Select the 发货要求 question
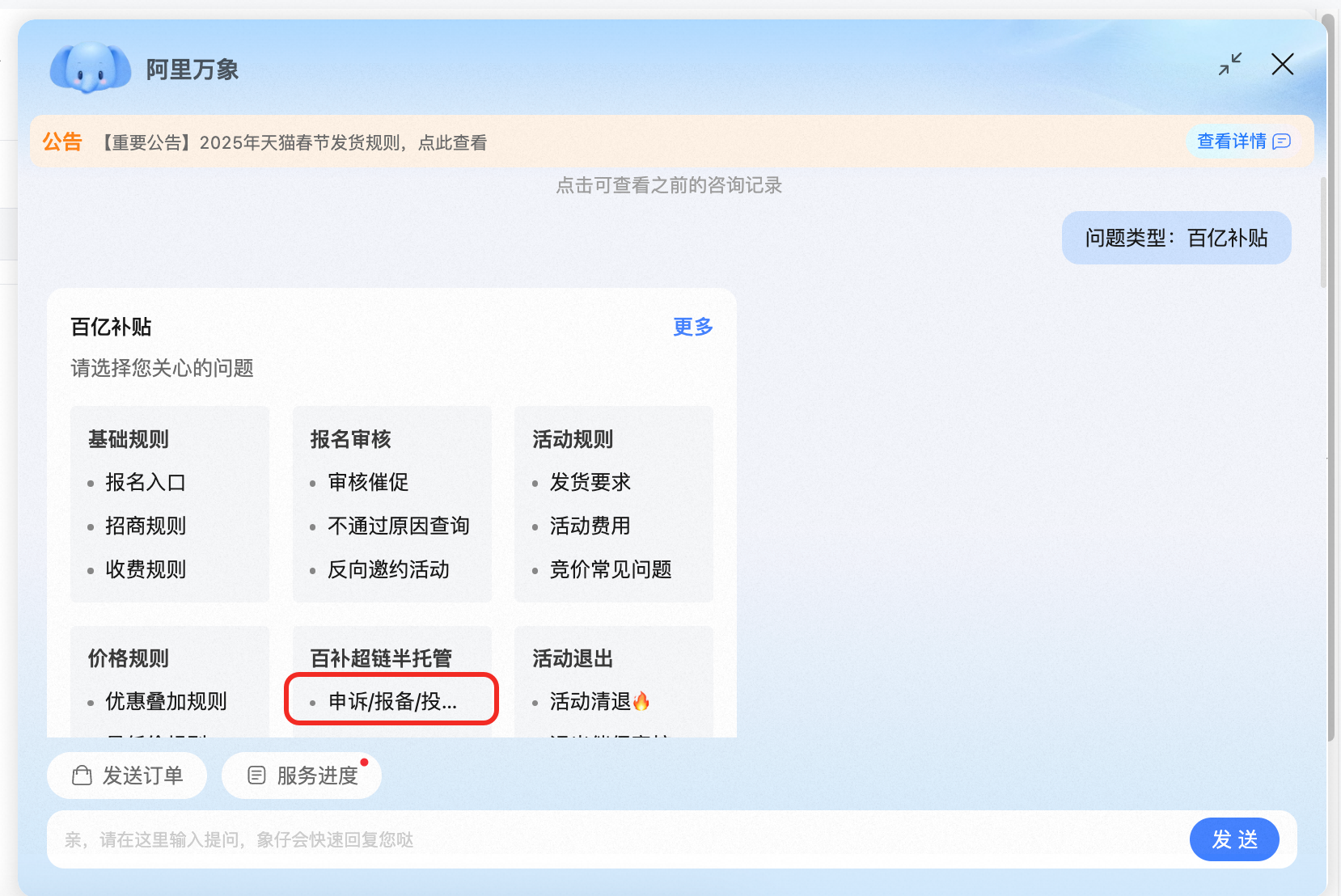 point(590,483)
